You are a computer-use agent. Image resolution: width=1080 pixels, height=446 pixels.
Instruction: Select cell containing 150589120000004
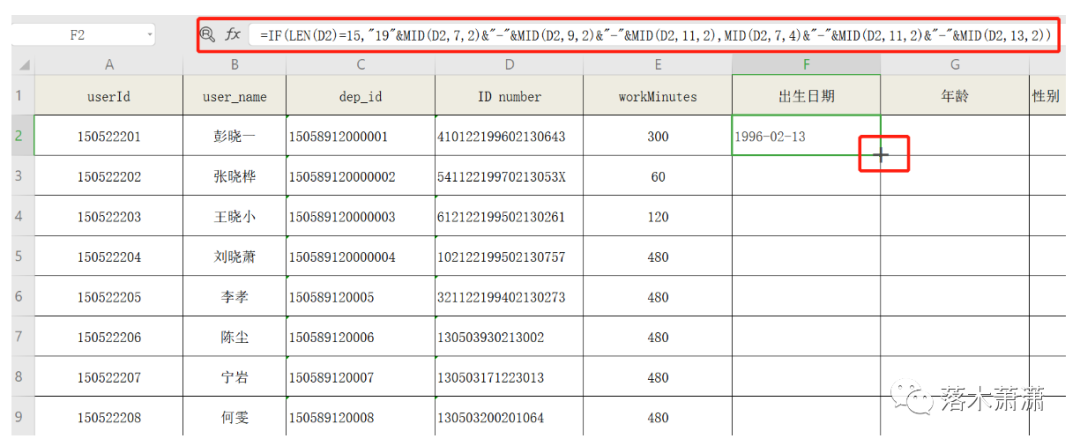point(360,257)
